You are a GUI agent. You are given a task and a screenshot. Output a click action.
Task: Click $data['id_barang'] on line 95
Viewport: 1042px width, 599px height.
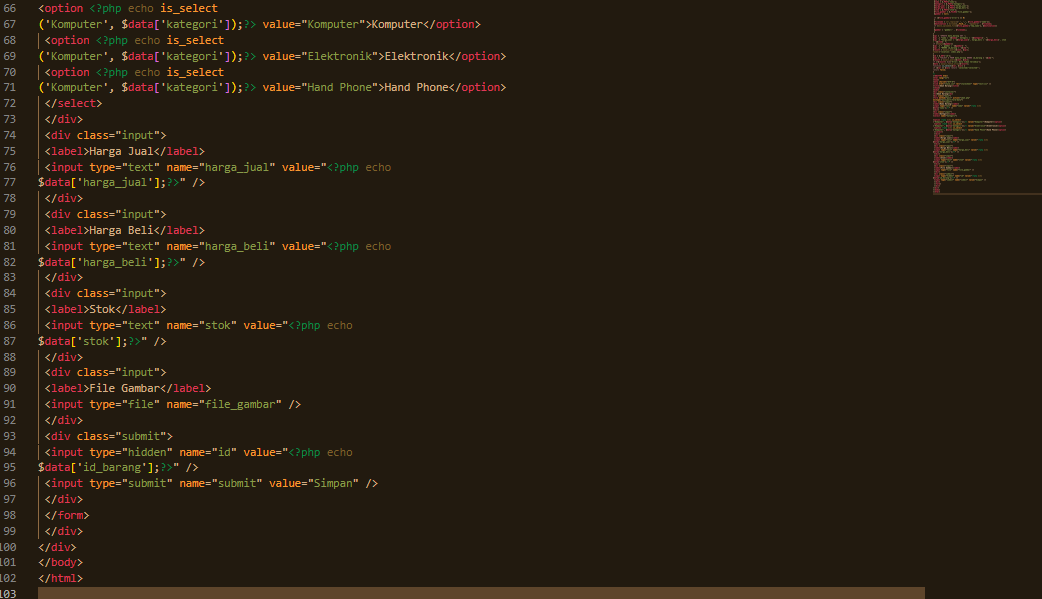(96, 468)
